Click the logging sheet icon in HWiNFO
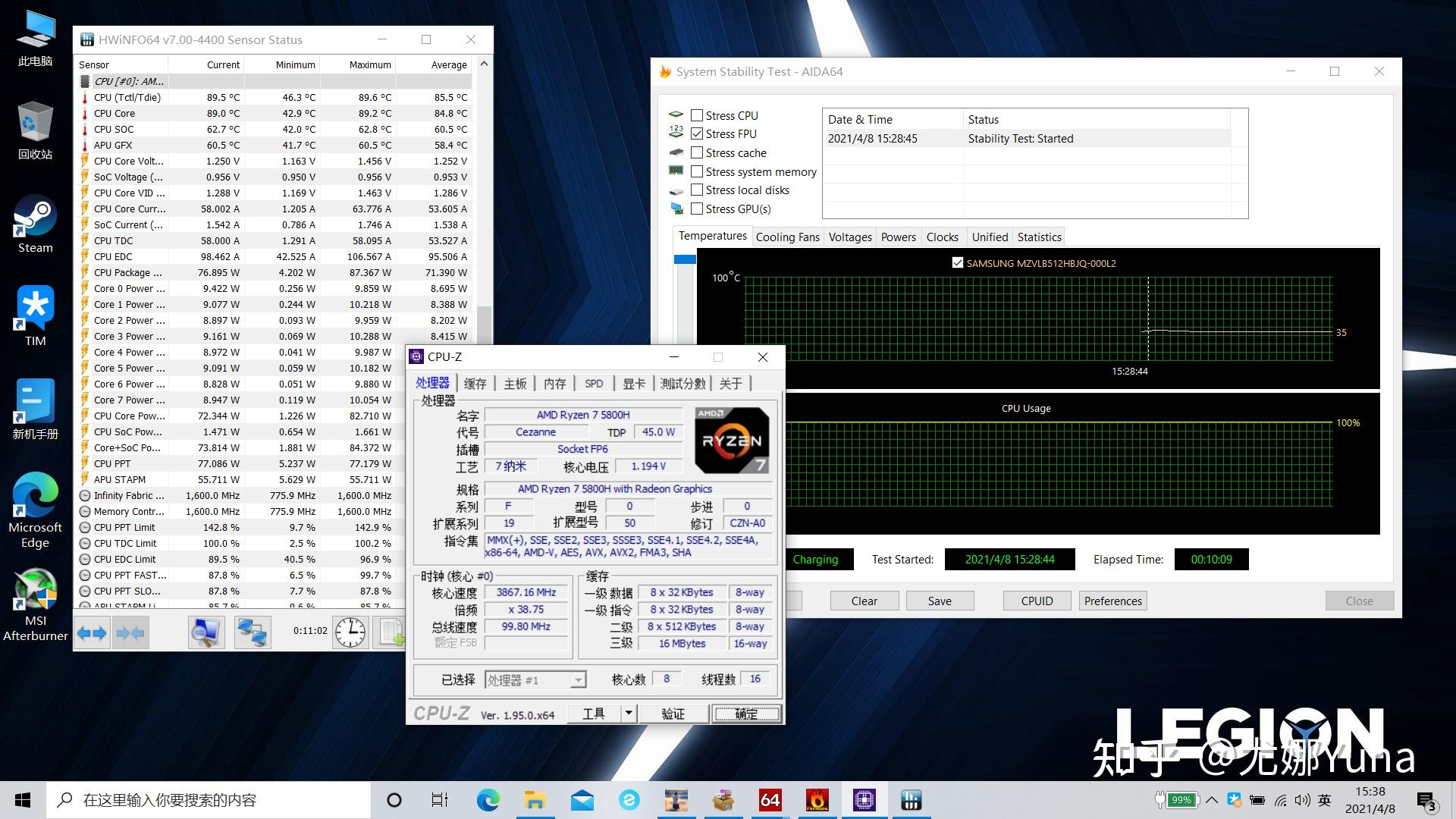The image size is (1456, 819). pos(391,632)
